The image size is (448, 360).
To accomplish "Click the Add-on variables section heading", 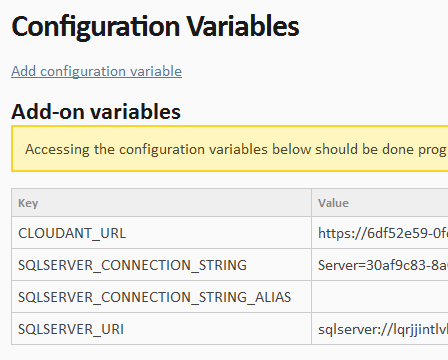I will pyautogui.click(x=96, y=111).
